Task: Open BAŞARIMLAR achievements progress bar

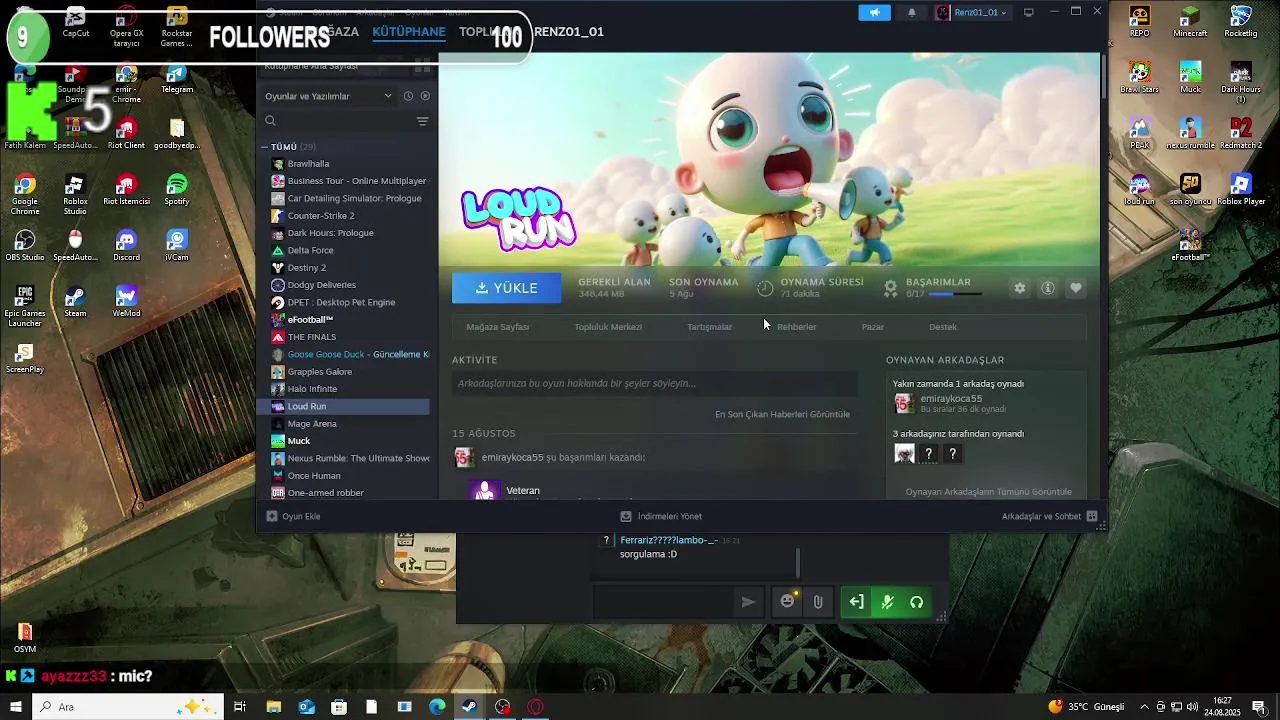Action: point(954,294)
